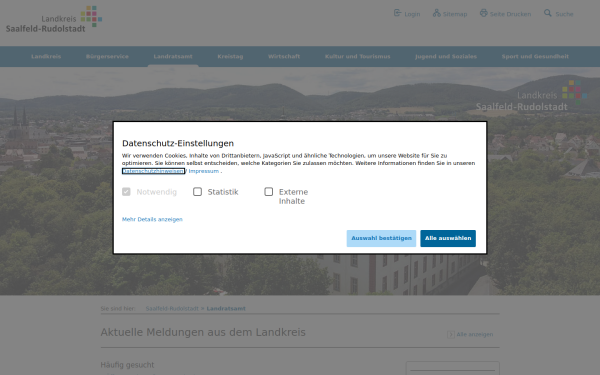Image resolution: width=600 pixels, height=375 pixels.
Task: Click the magnifier search icon
Action: pos(548,13)
